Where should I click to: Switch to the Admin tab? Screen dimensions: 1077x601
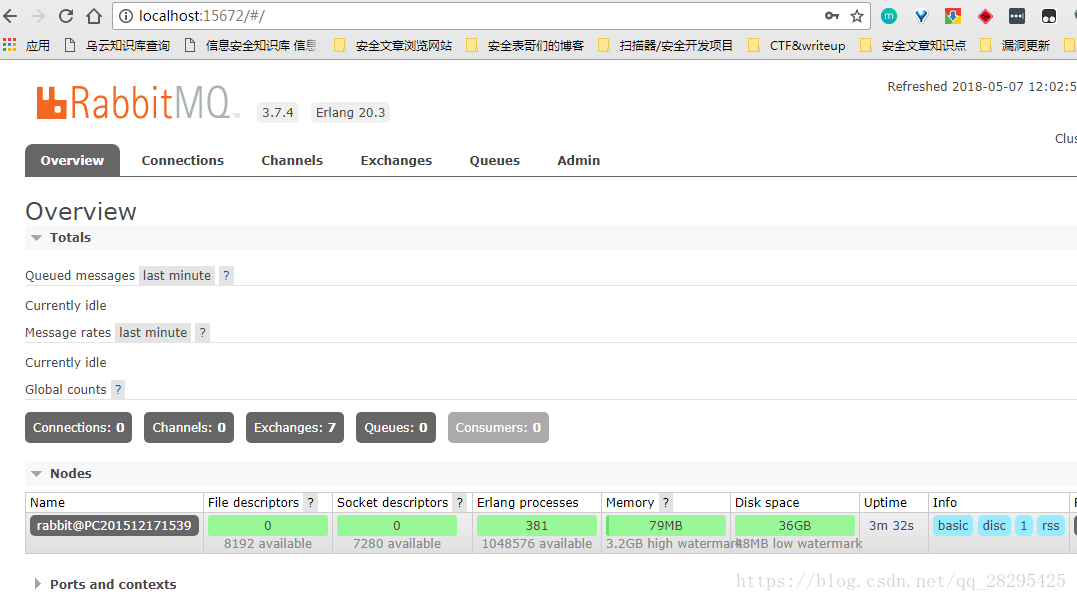(x=578, y=160)
